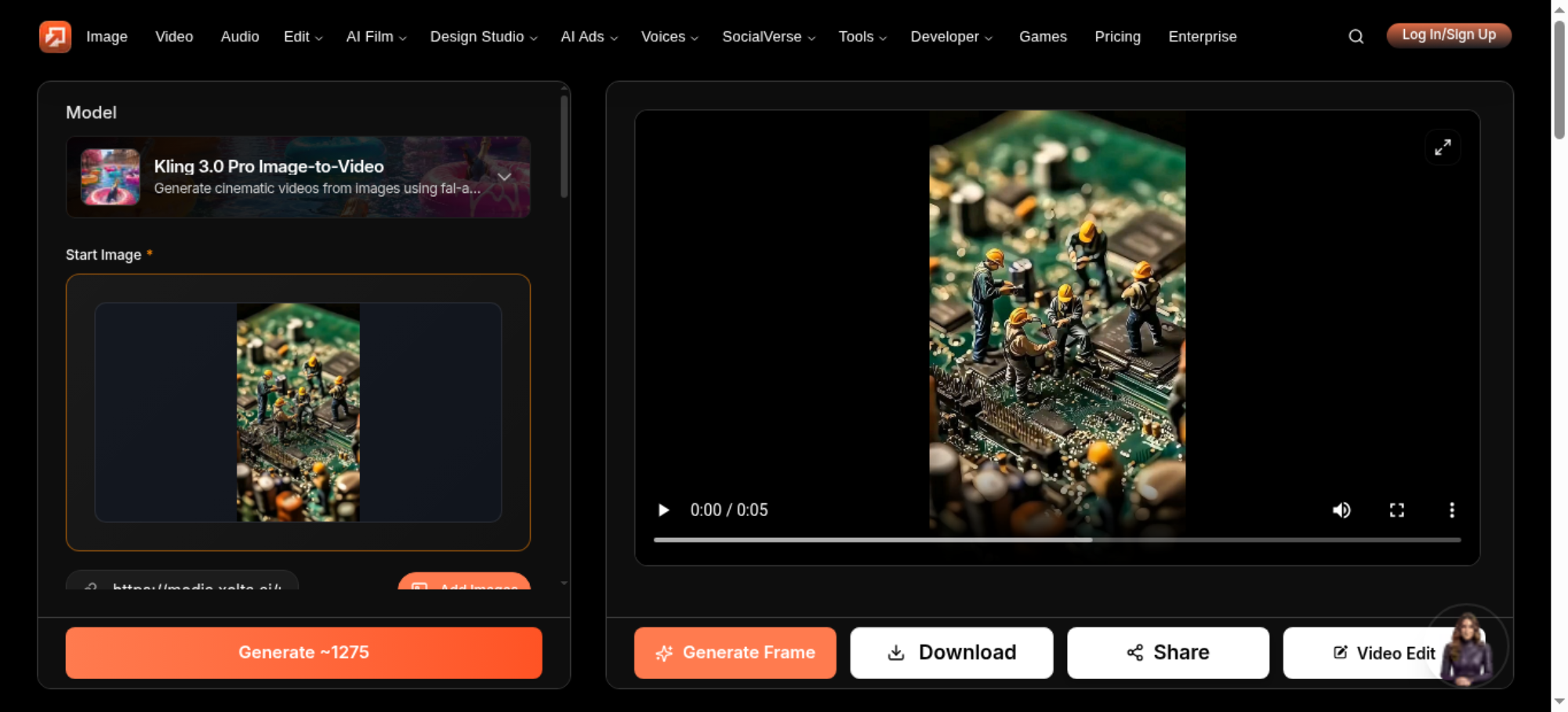Open the Audio section
Viewport: 1568px width, 712px height.
coord(240,37)
